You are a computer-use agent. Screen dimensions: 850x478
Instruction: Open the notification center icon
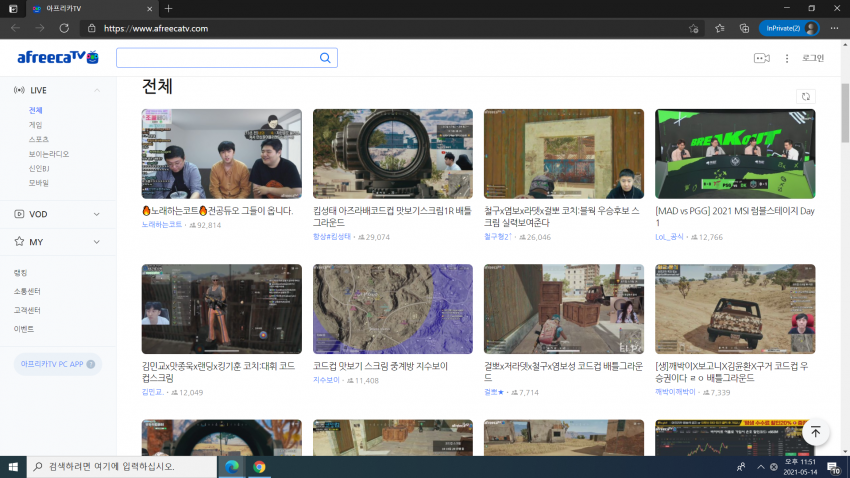[834, 467]
